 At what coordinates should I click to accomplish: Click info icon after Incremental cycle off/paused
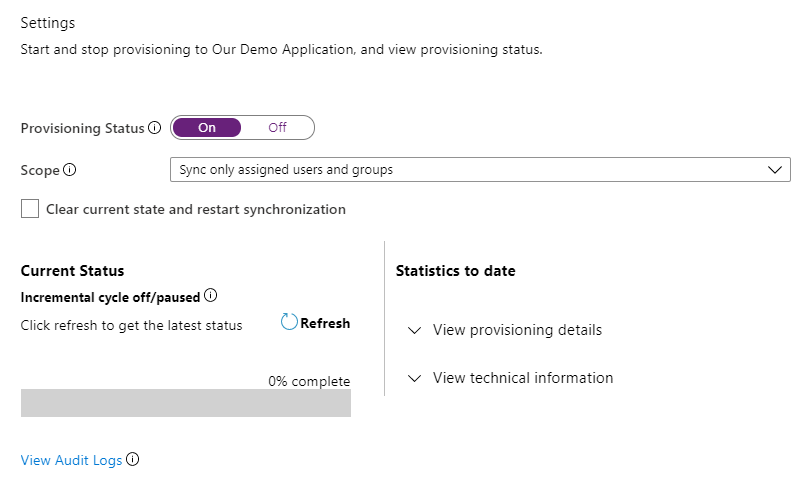(x=211, y=296)
